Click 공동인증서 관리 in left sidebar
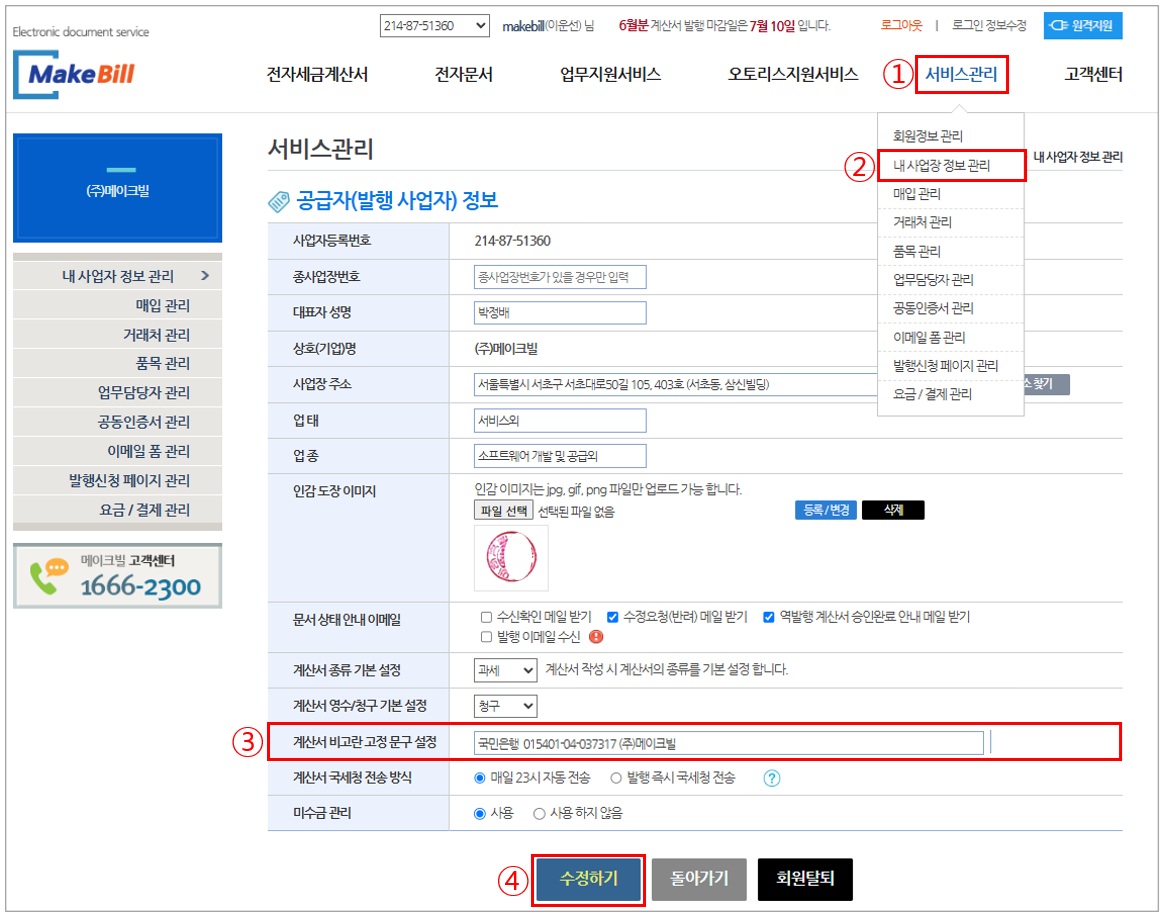 pos(117,422)
